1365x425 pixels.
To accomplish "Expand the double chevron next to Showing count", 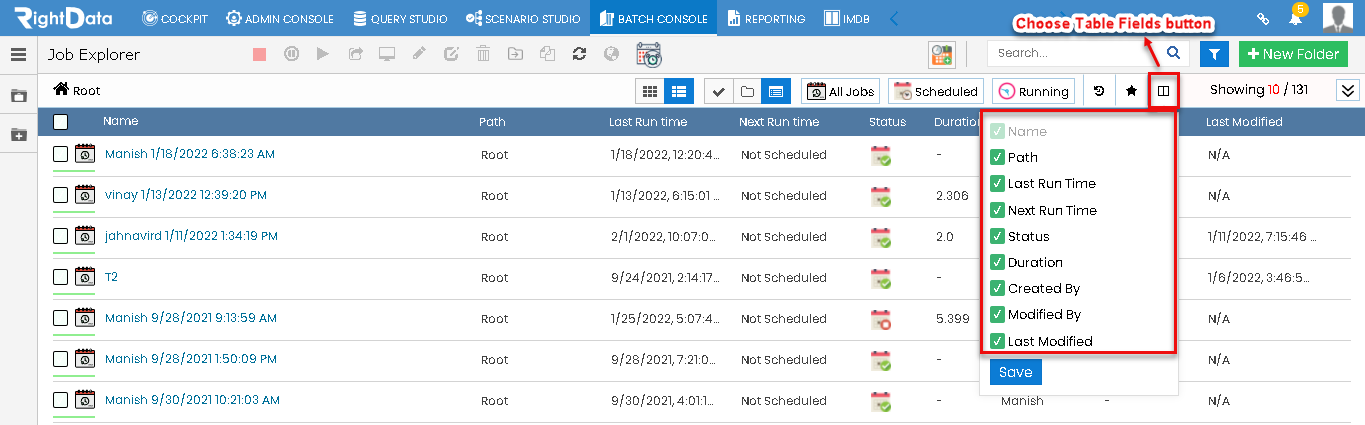I will coord(1348,90).
